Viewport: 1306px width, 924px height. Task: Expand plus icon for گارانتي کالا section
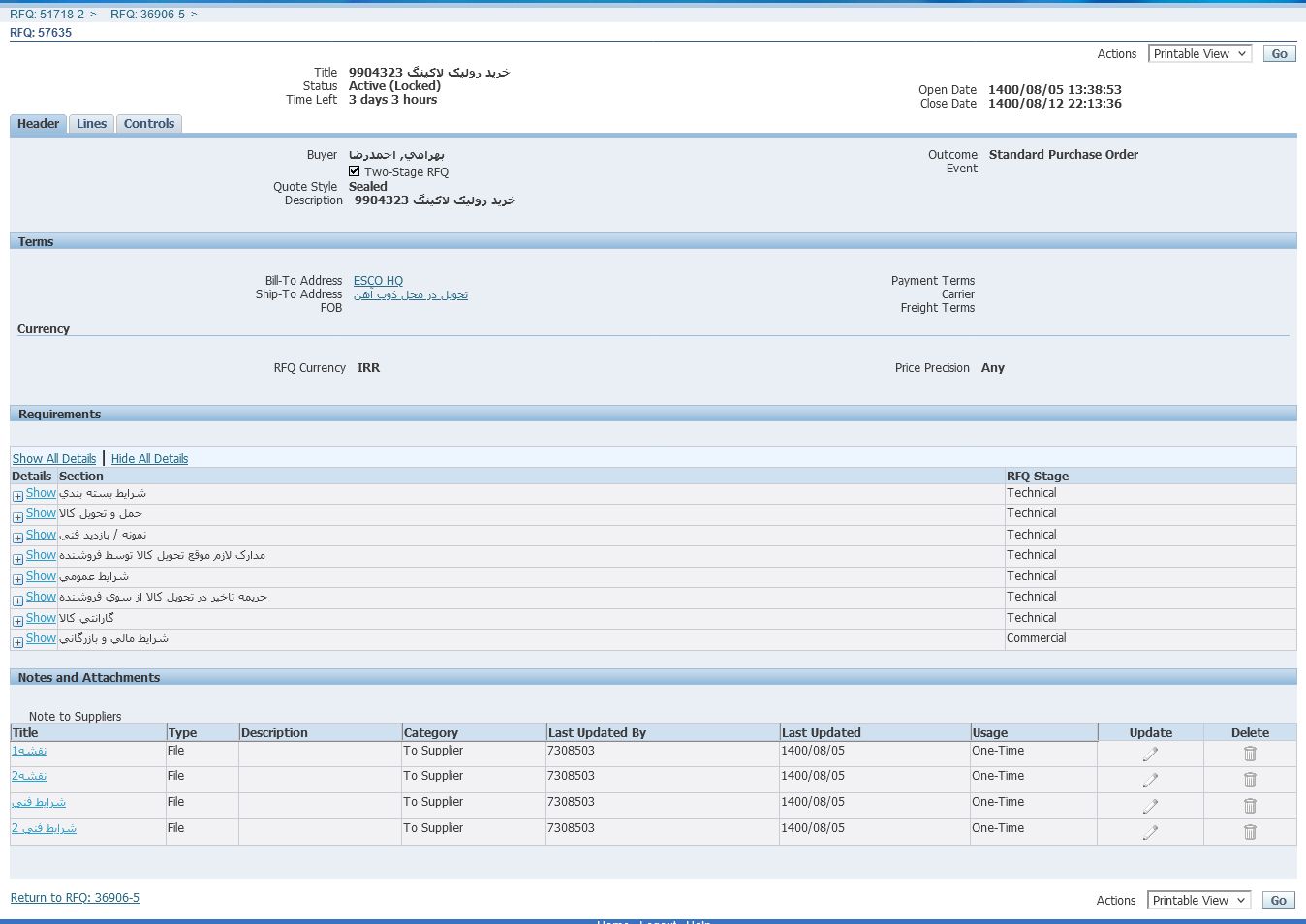tap(17, 621)
